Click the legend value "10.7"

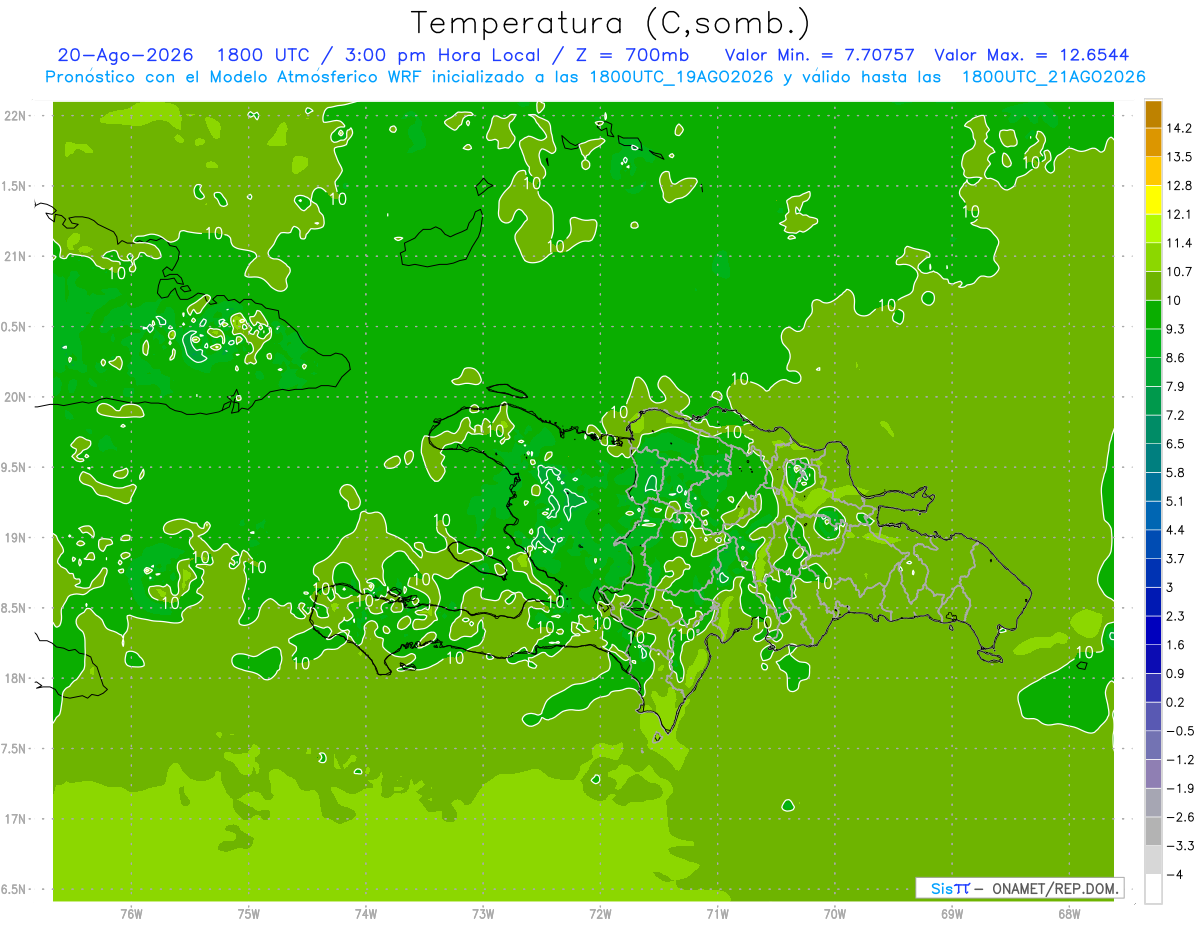pyautogui.click(x=1180, y=272)
